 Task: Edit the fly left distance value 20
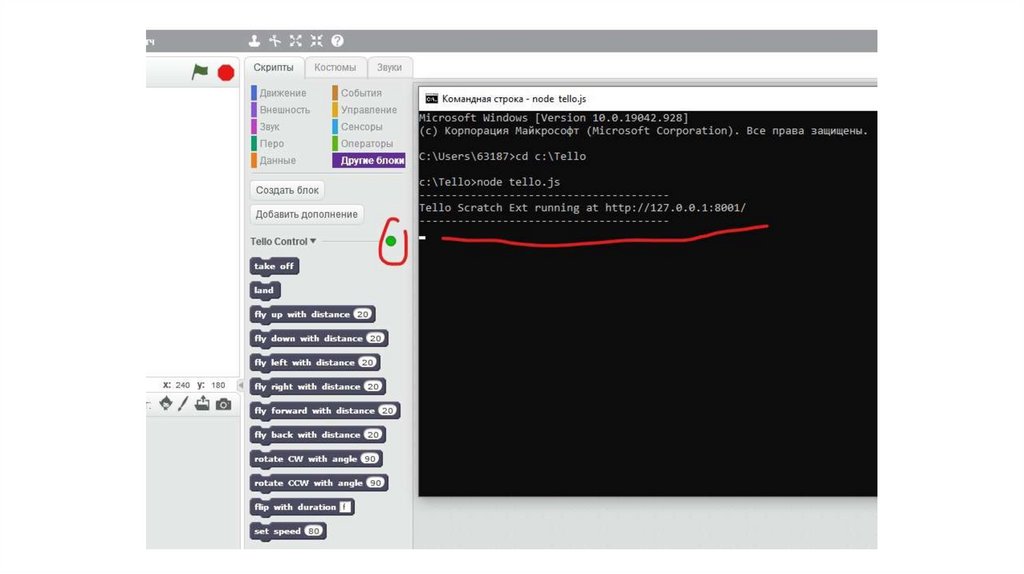[368, 362]
